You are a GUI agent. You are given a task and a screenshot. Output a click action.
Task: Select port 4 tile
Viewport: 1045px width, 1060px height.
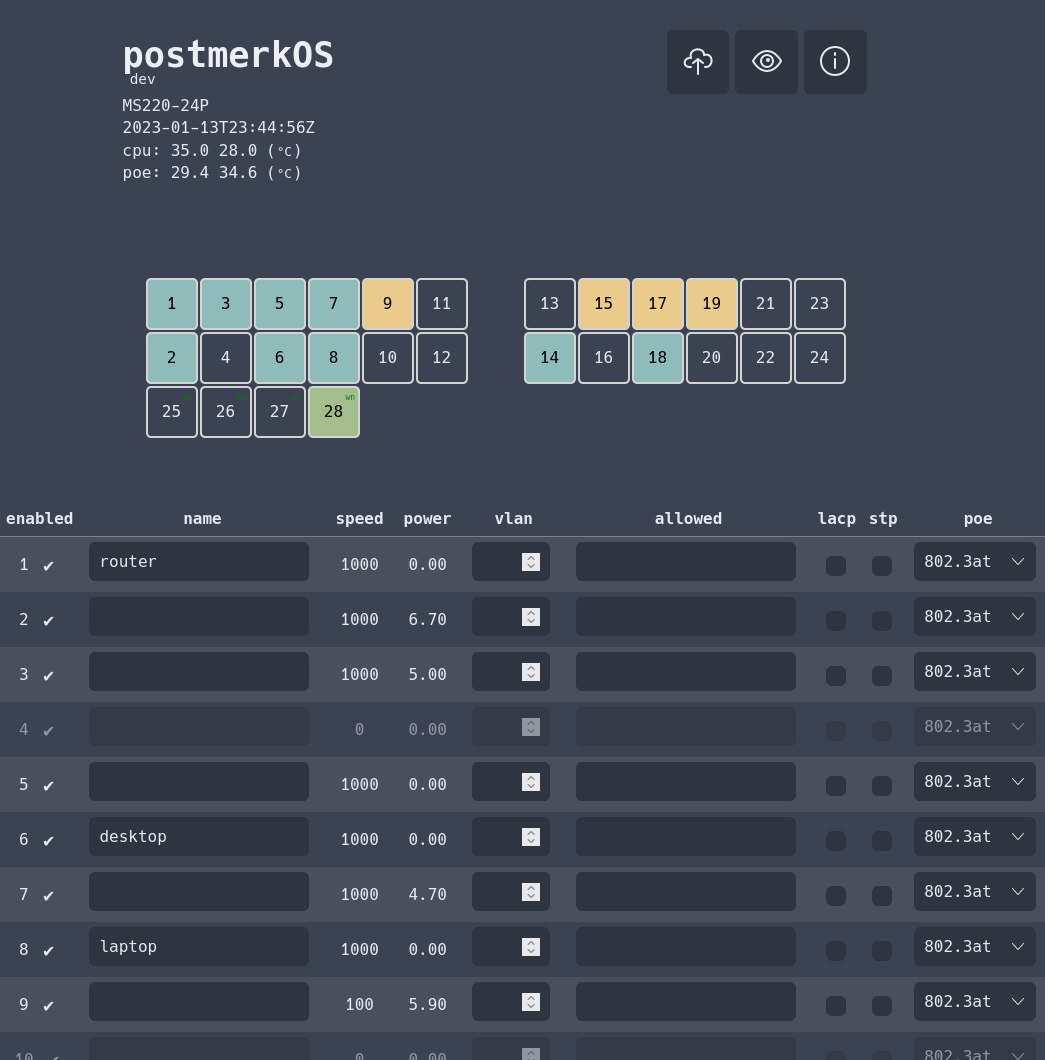(x=226, y=358)
